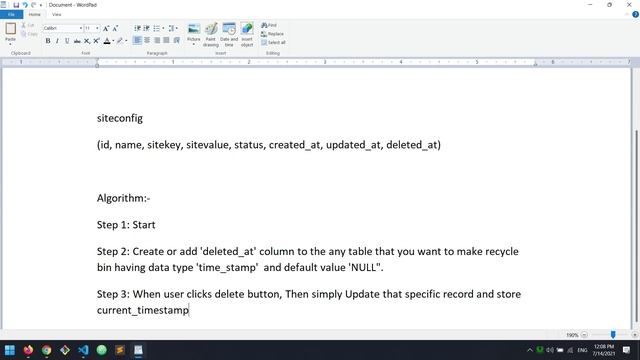Viewport: 640px width, 360px height.
Task: Click Select all in Editing group
Action: coord(273,42)
